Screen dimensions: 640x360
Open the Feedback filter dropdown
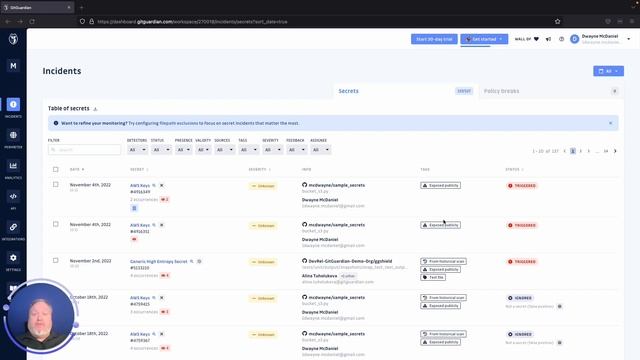(x=297, y=150)
